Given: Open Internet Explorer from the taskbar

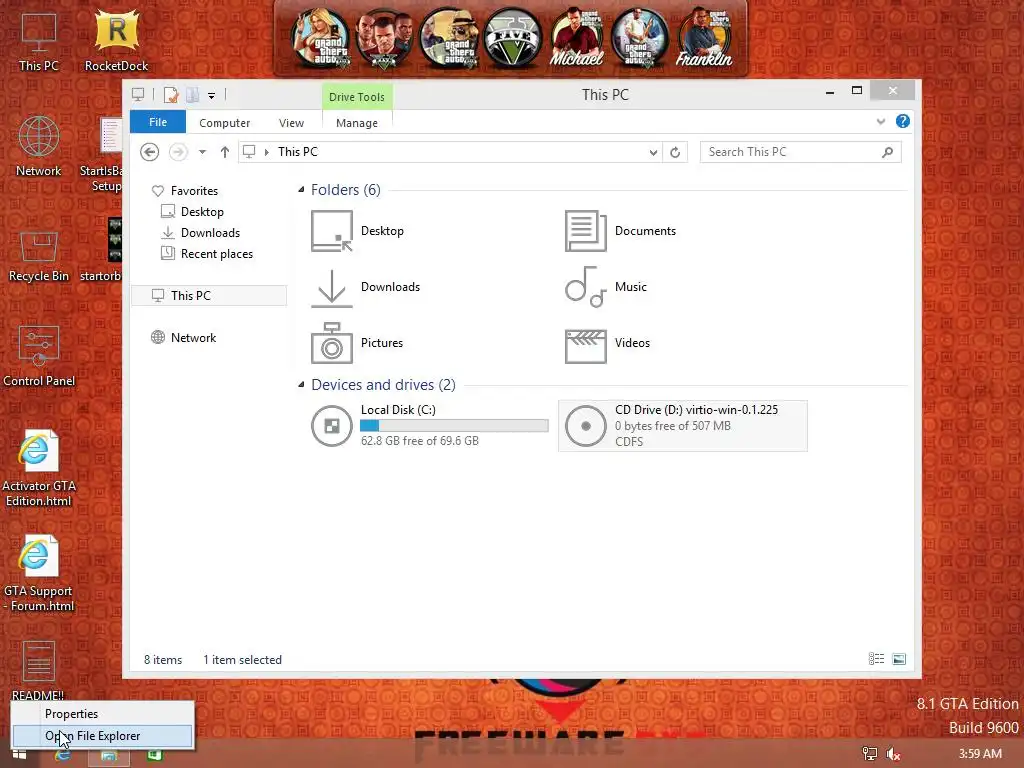Looking at the screenshot, I should [x=63, y=756].
